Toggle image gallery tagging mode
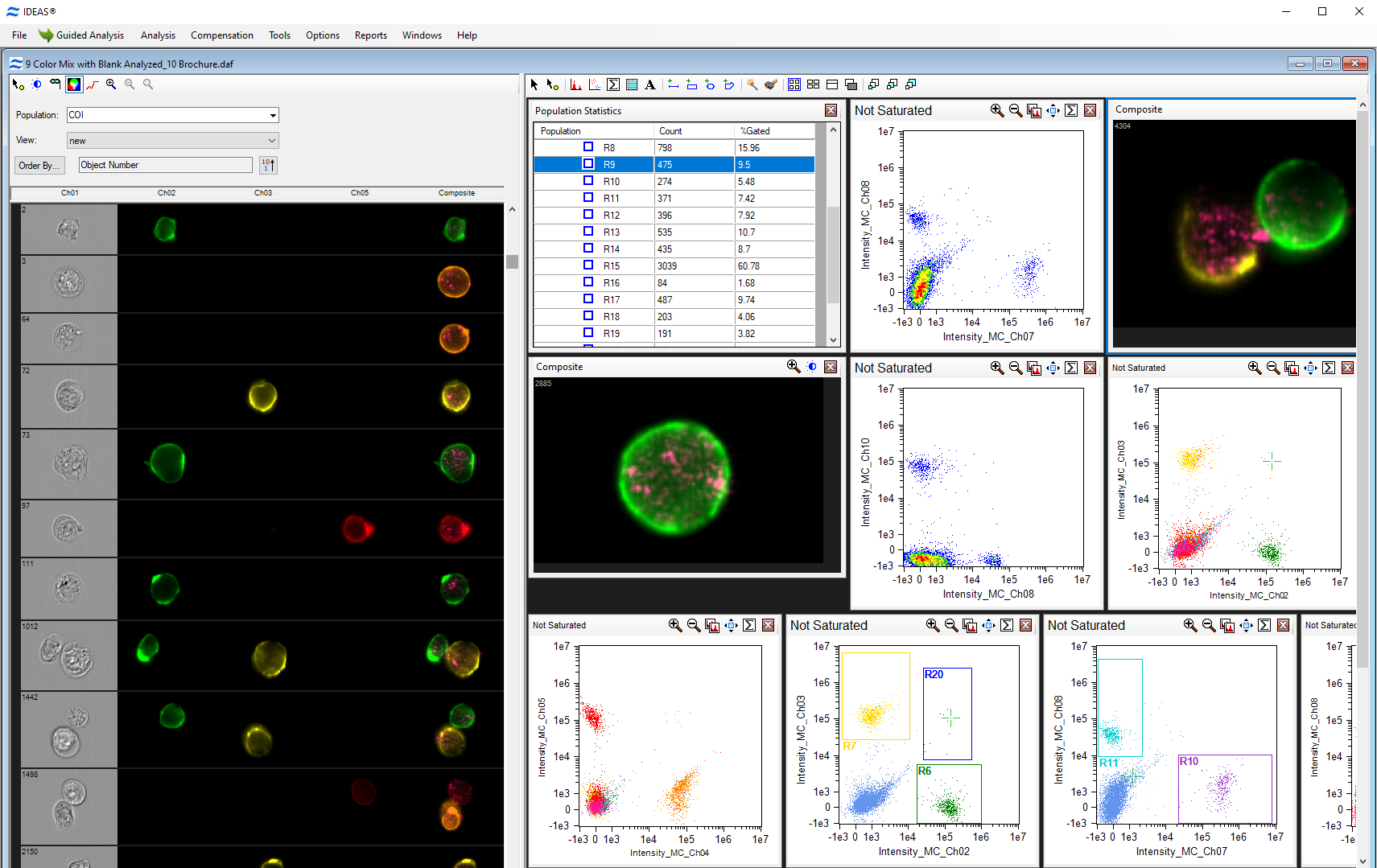The image size is (1377, 868). tap(18, 84)
